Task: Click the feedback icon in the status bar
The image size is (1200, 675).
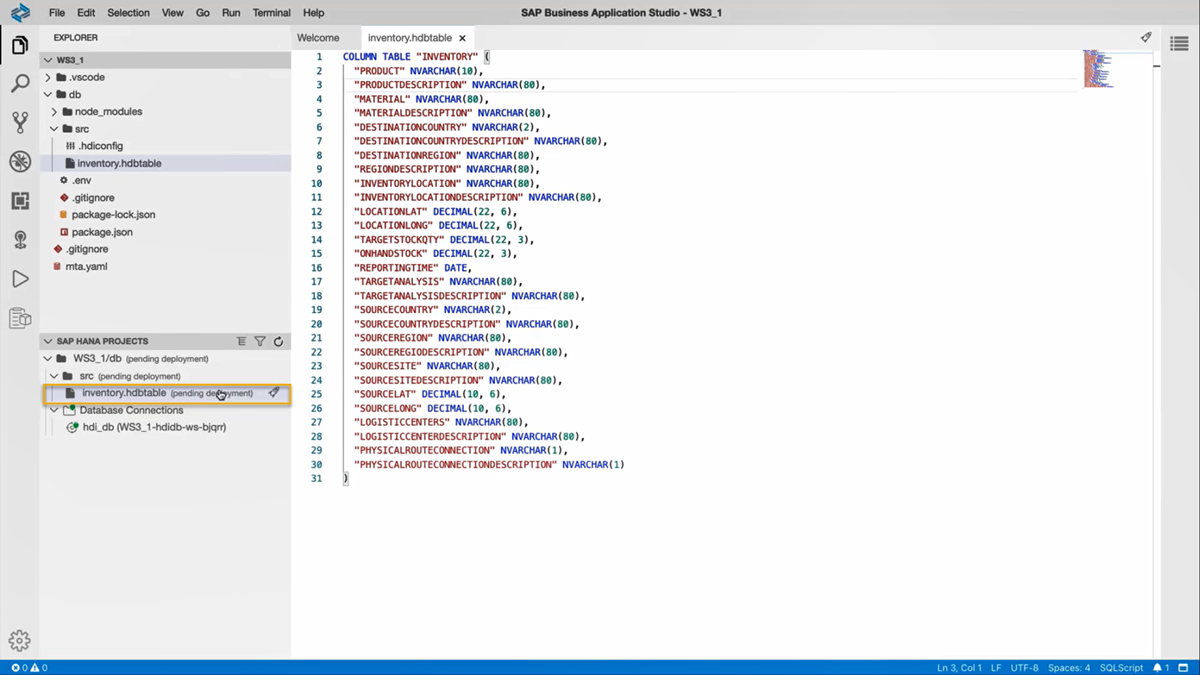Action: coord(1184,668)
